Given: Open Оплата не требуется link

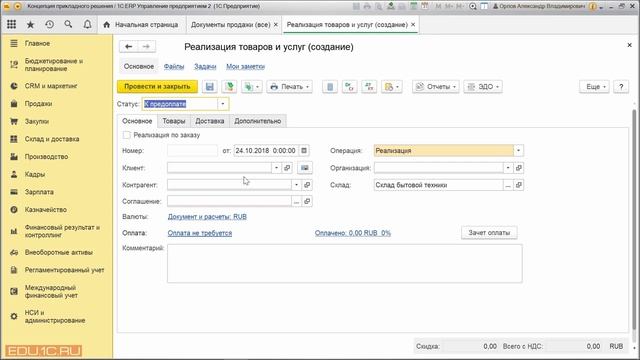Looking at the screenshot, I should [x=200, y=233].
